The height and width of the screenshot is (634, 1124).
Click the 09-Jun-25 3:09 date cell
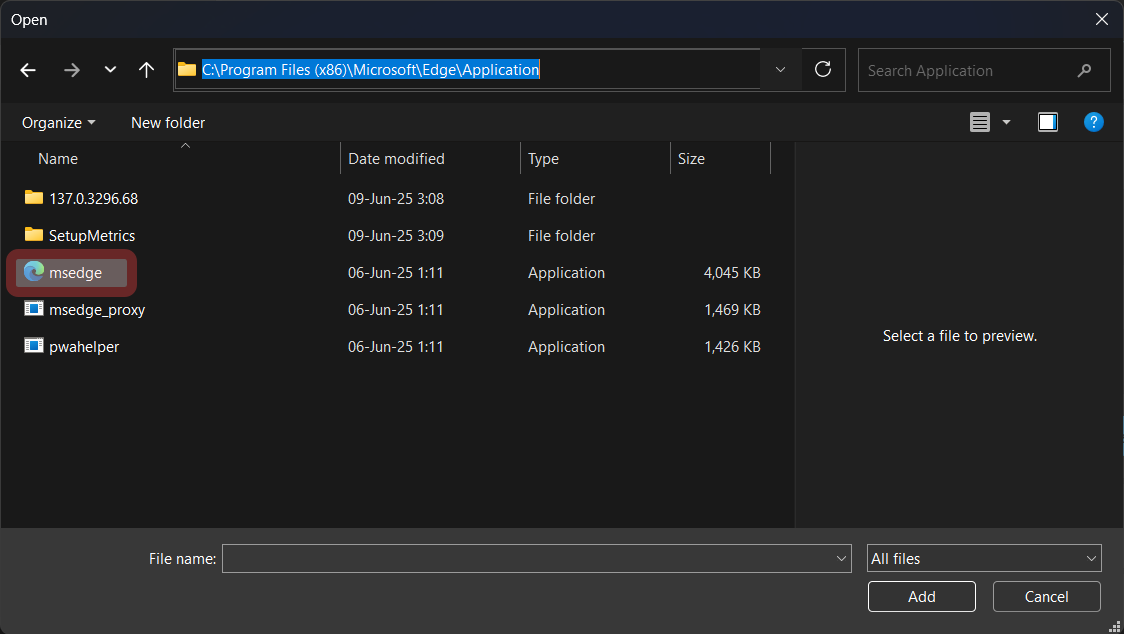click(x=396, y=236)
